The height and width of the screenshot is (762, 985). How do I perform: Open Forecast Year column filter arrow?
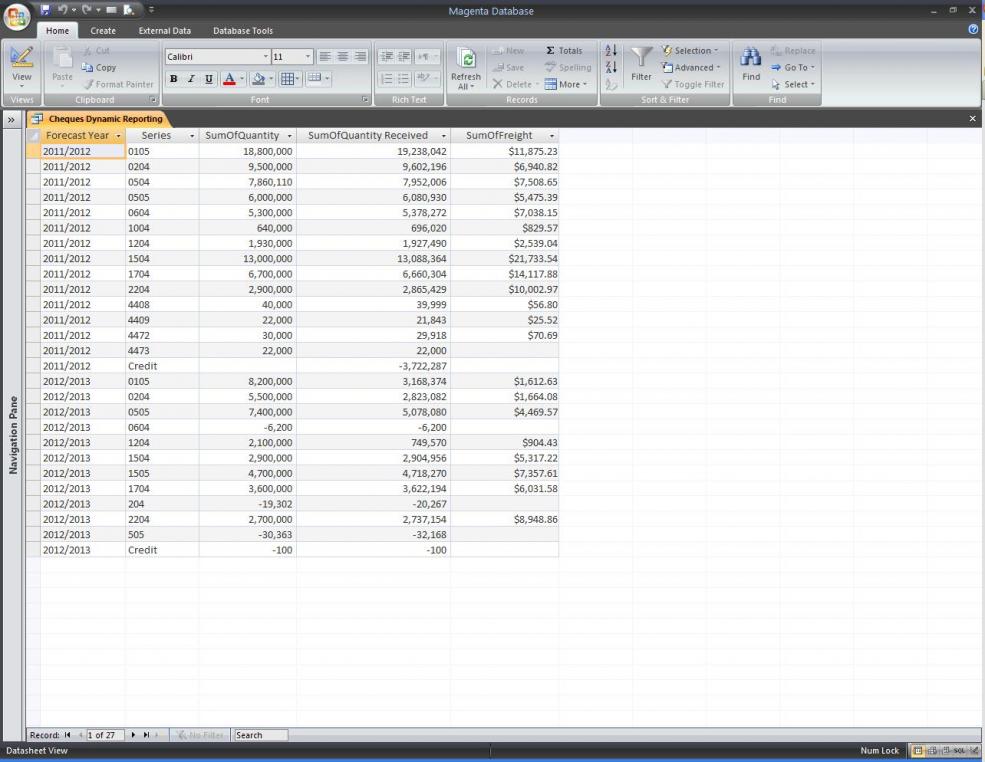point(118,136)
